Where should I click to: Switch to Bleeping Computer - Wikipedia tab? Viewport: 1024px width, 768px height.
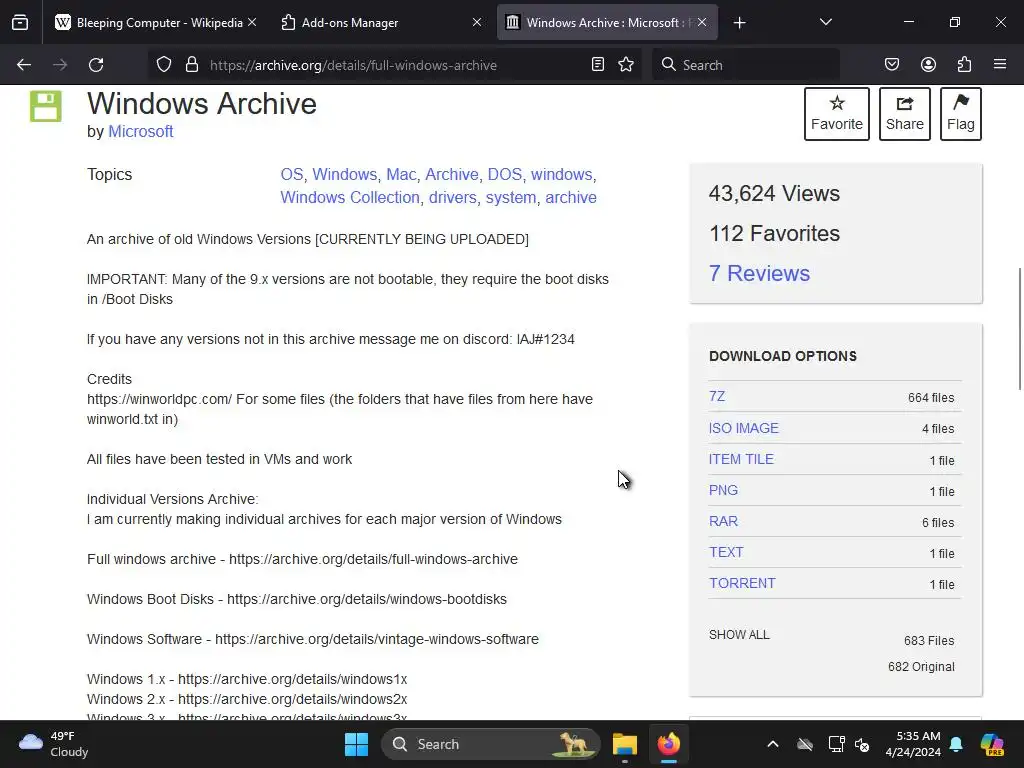(157, 22)
